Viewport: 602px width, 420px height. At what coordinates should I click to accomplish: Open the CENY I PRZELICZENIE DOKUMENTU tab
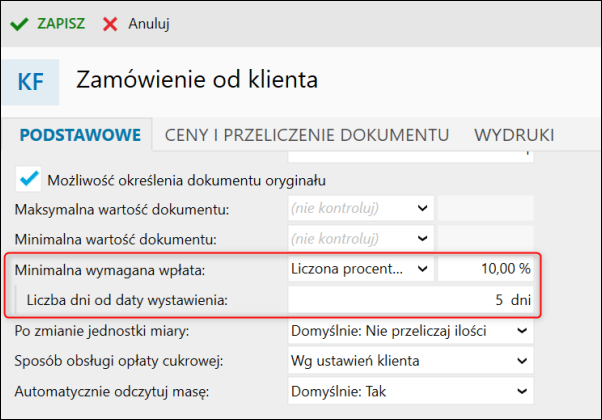pyautogui.click(x=307, y=135)
